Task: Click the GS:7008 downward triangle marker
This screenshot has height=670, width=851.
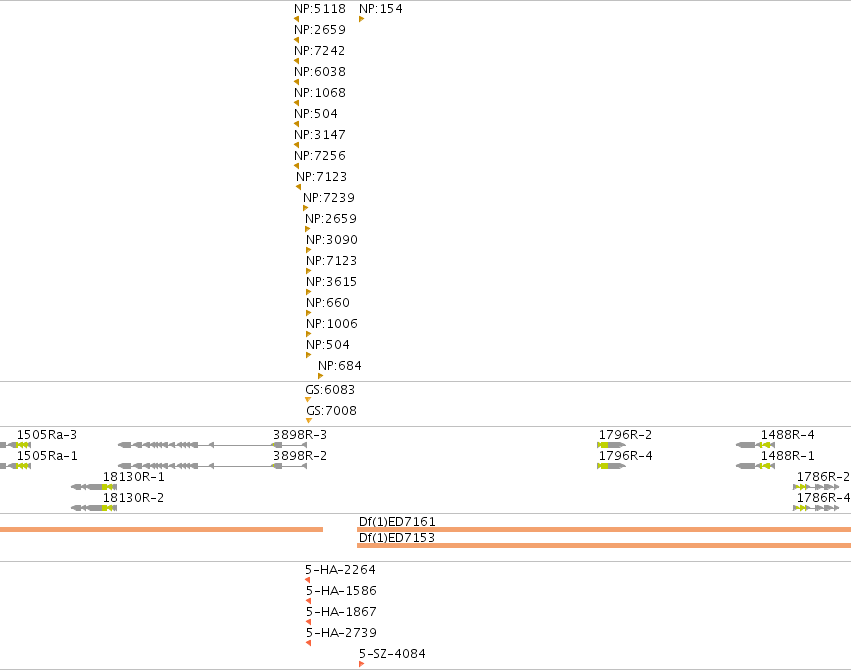Action: 309,420
